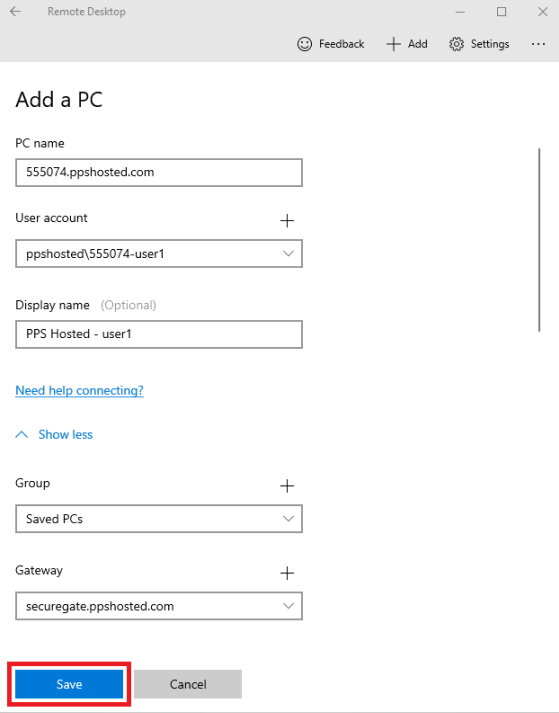
Task: Open the Group Saved PCs dropdown
Action: (159, 519)
